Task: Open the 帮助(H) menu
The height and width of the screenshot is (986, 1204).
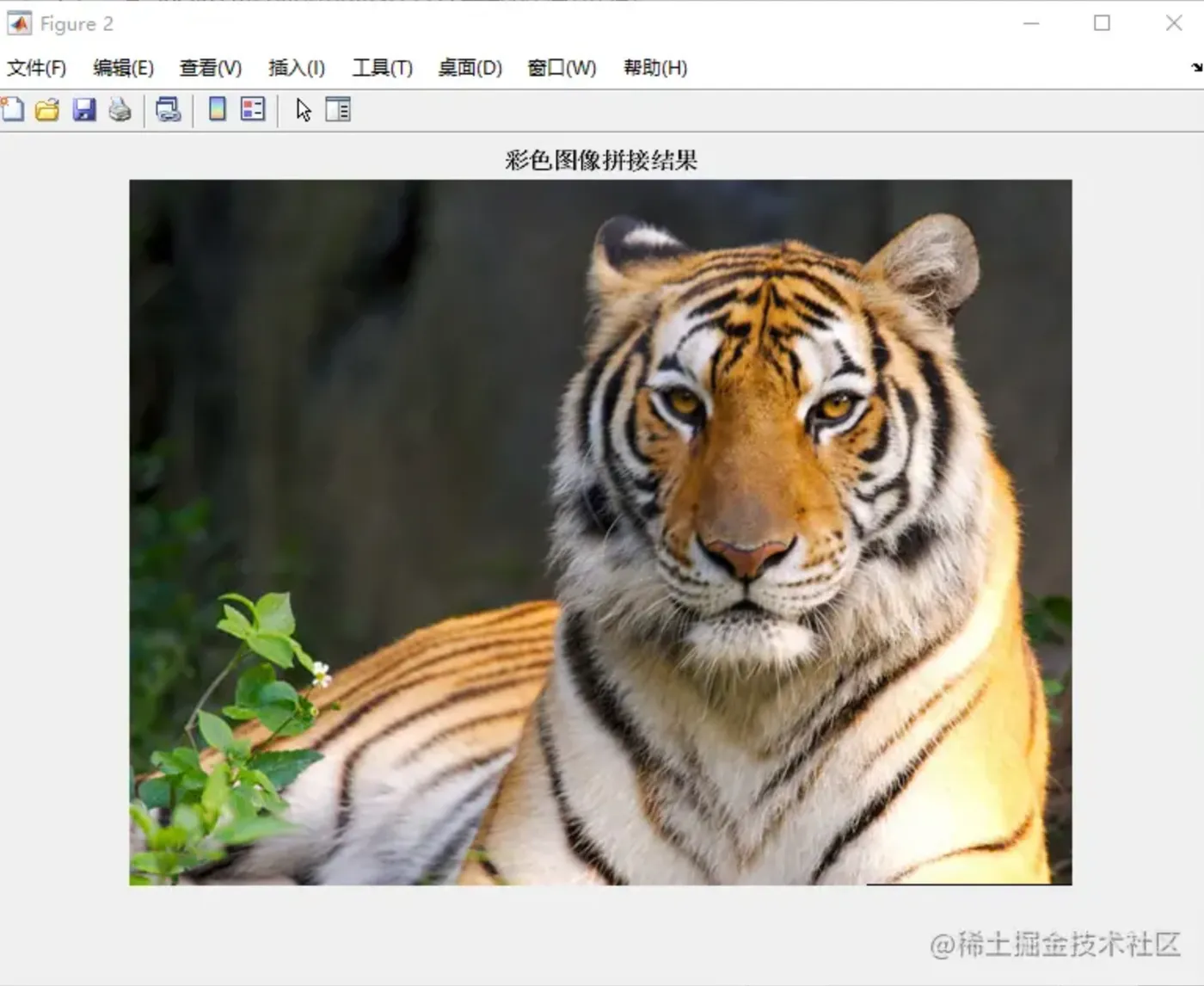Action: click(655, 68)
